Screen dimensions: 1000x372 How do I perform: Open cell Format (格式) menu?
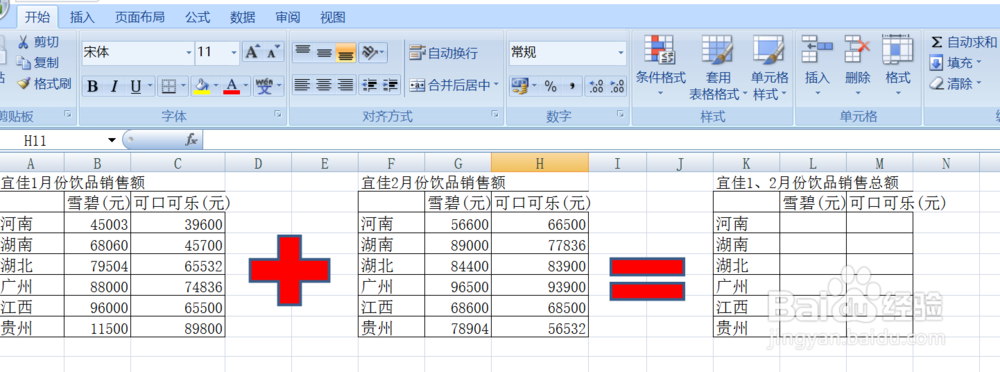coord(898,66)
